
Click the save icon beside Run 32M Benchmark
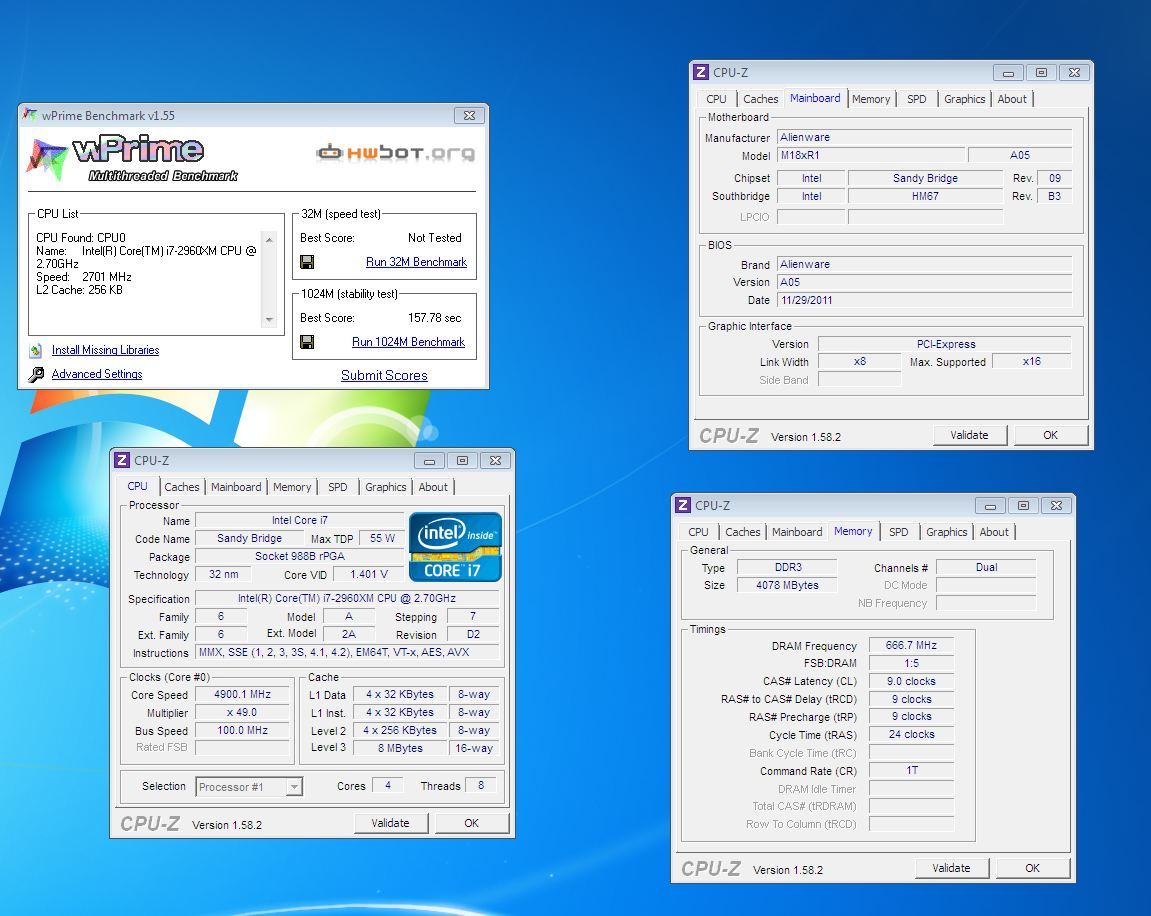click(307, 262)
